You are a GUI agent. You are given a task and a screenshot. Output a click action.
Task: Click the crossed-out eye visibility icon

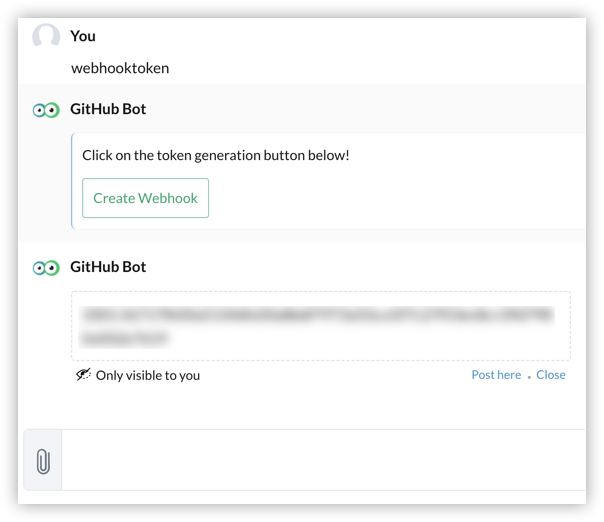coord(83,375)
